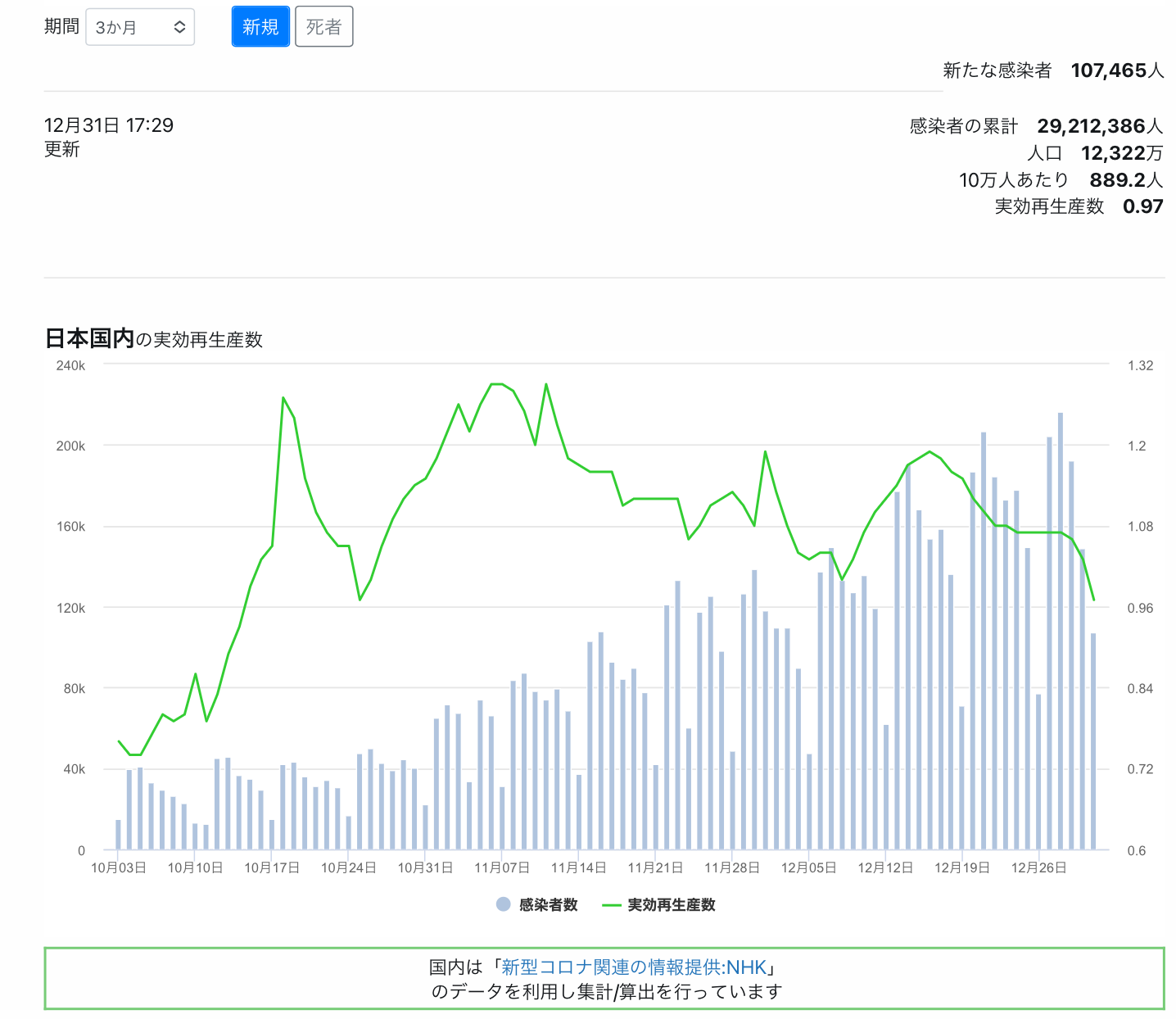The image size is (1176, 1019).
Task: Click the green line legend marker for 実効再生産数
Action: (612, 904)
